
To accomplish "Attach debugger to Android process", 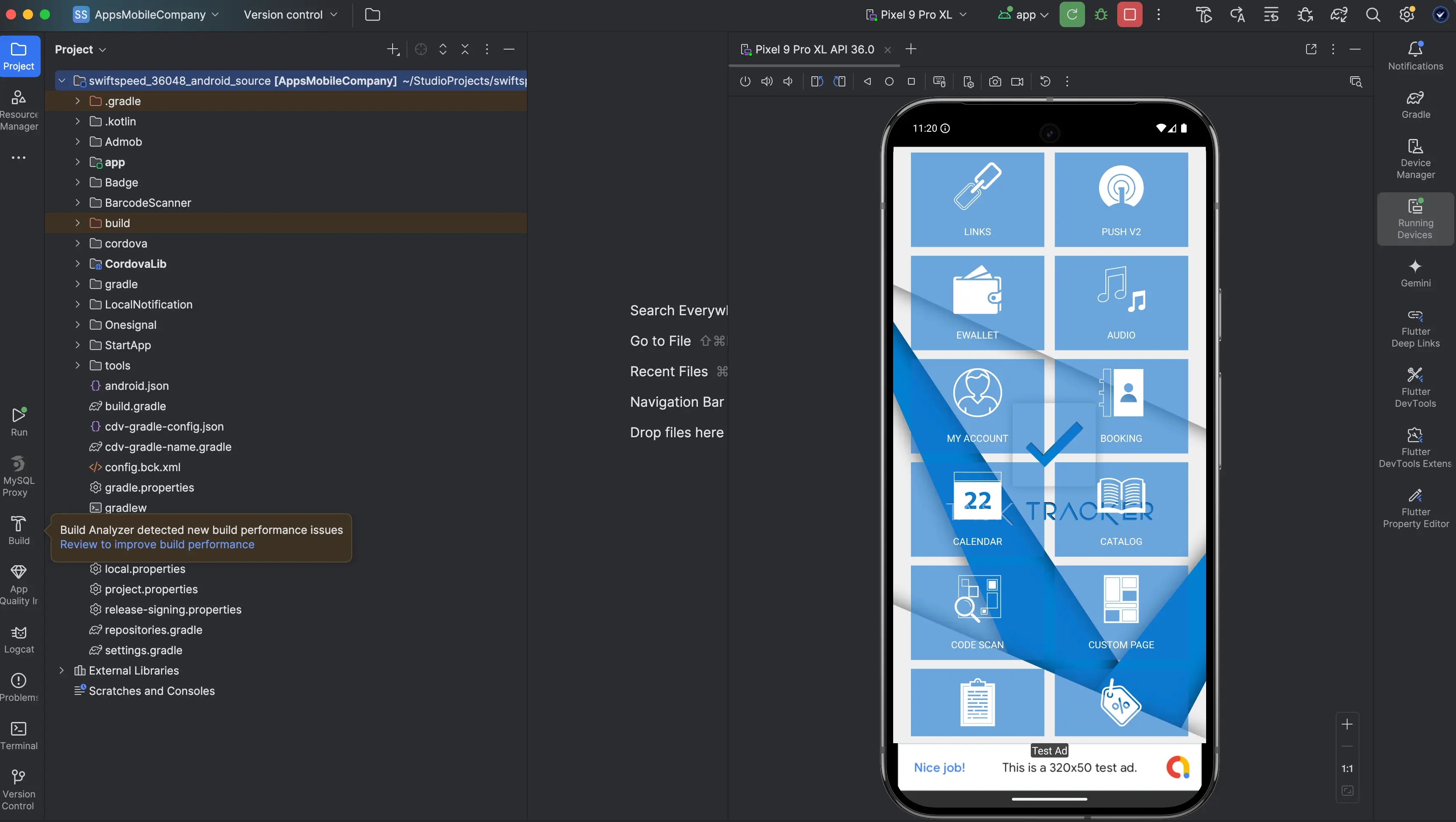I will click(1306, 15).
